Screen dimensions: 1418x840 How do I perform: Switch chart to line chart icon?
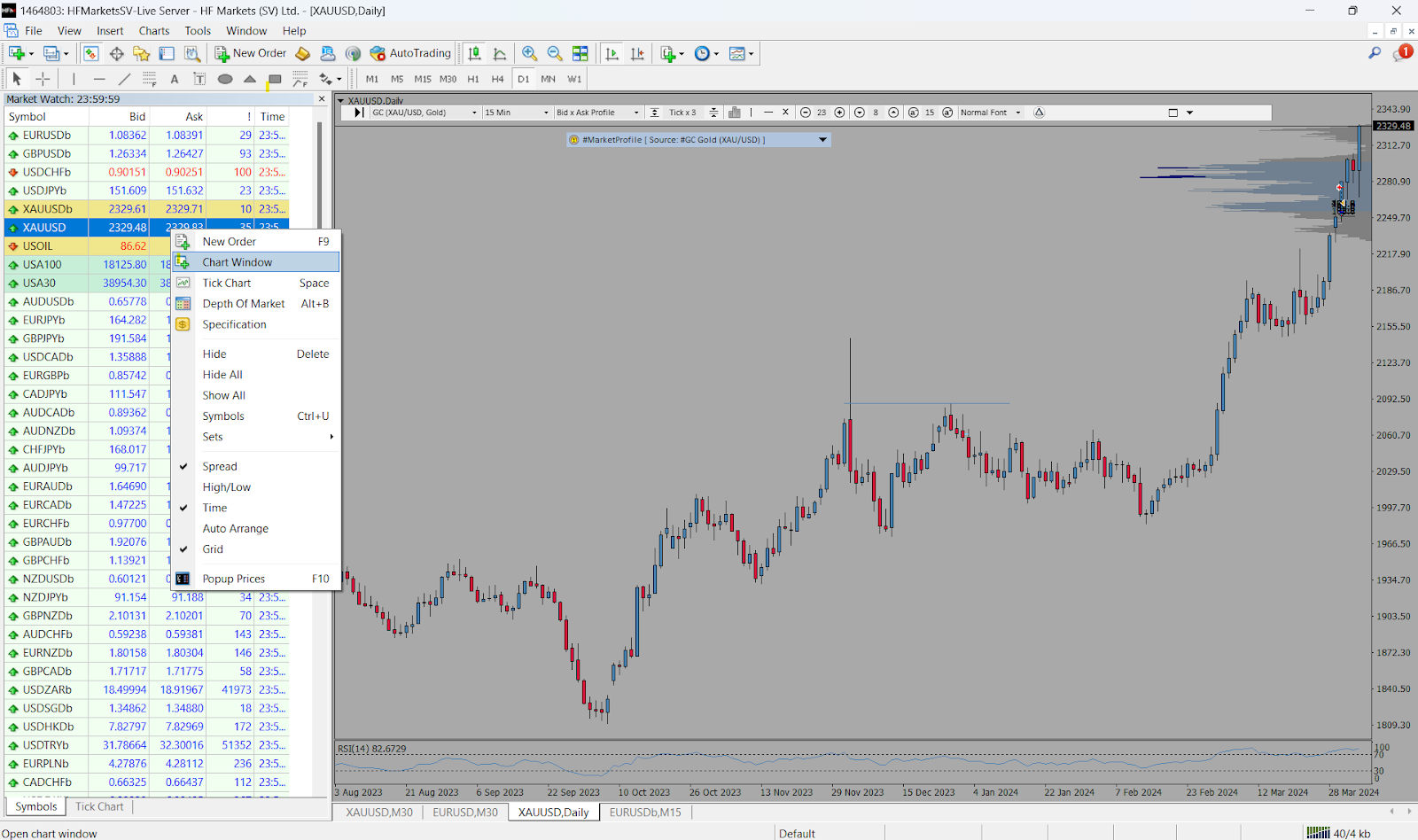[500, 54]
